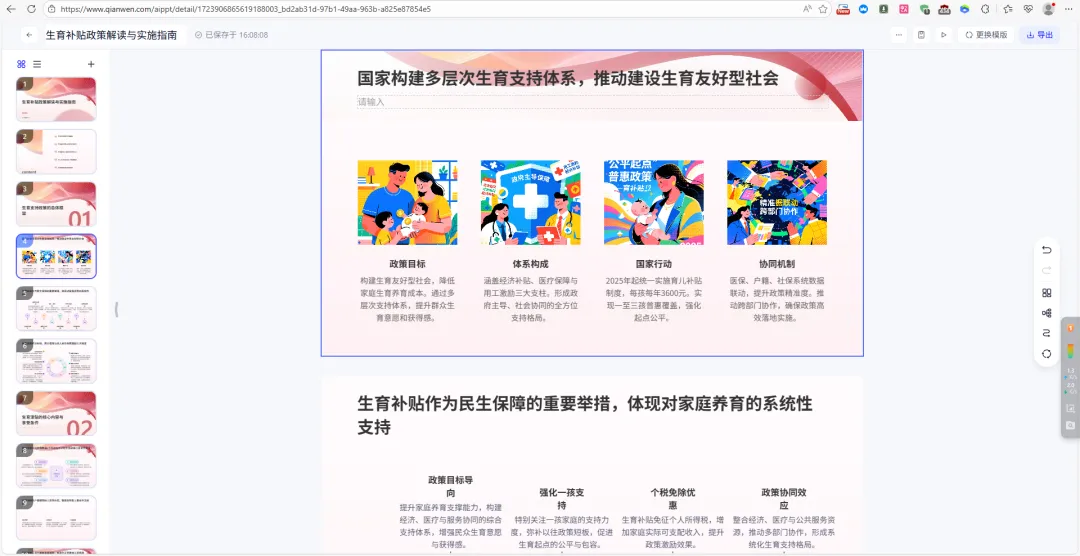
Task: Select slide 5 thumbnail
Action: [x=56, y=309]
